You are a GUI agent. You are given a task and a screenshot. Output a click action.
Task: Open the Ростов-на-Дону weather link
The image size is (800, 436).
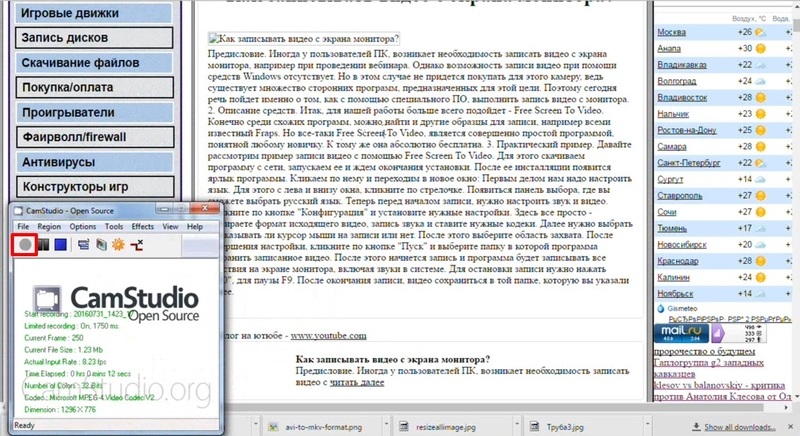(x=686, y=130)
